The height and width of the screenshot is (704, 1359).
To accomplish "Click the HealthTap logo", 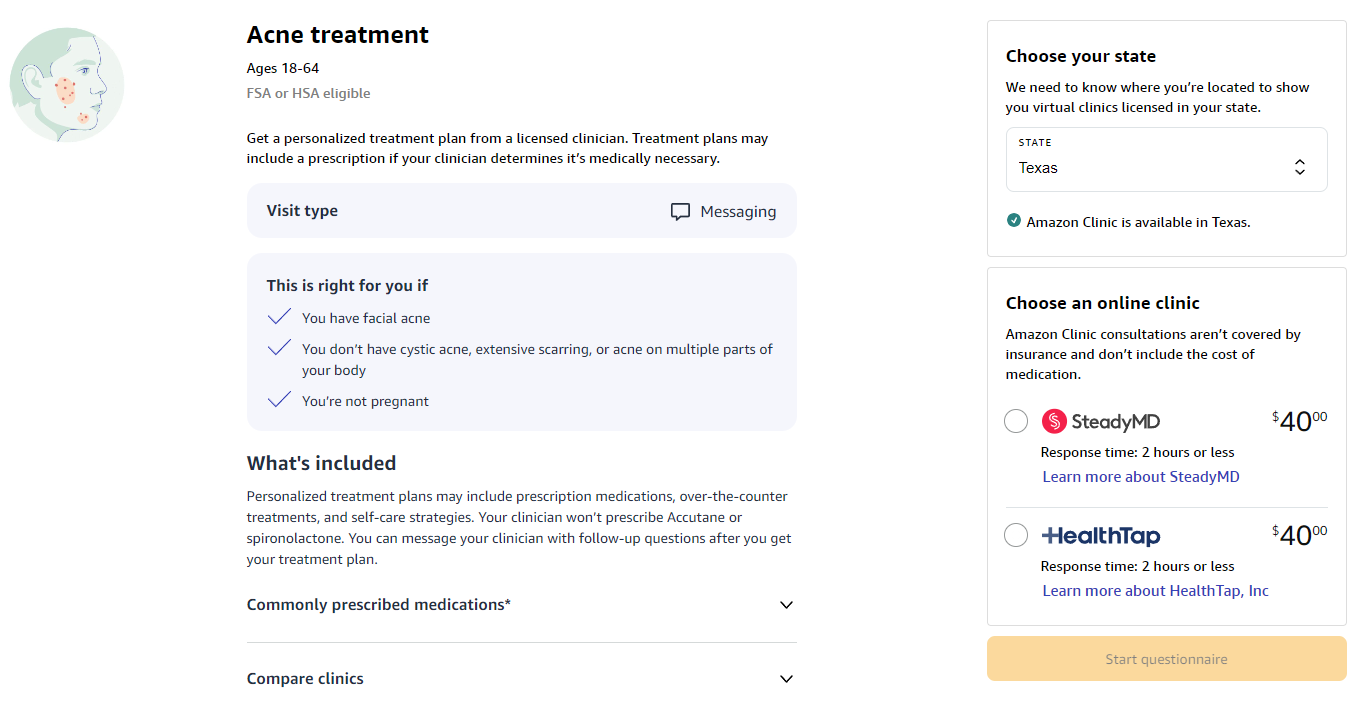I will (x=1101, y=536).
